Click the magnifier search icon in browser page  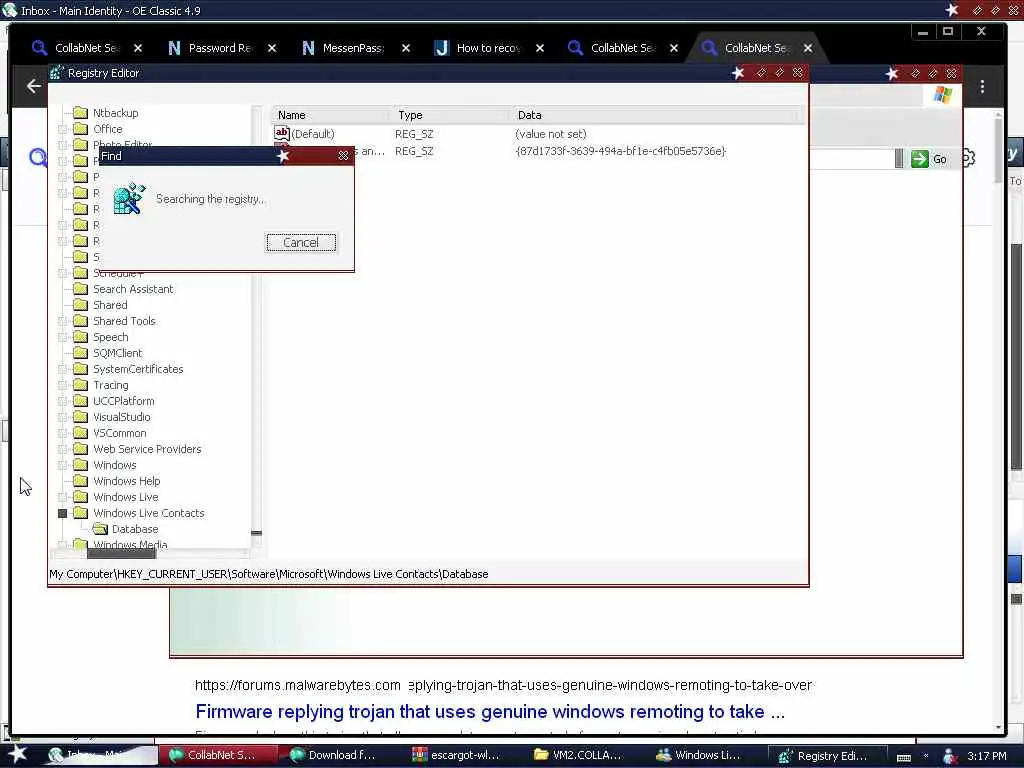click(38, 157)
